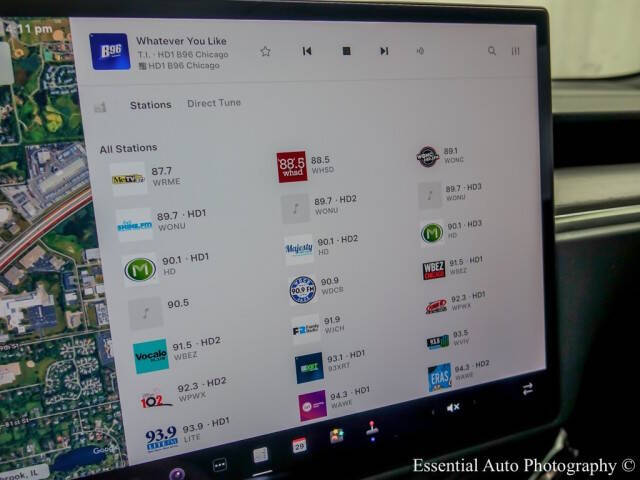Tune to 88.5 WHSD station
Viewport: 640px width, 480px height.
[x=304, y=166]
